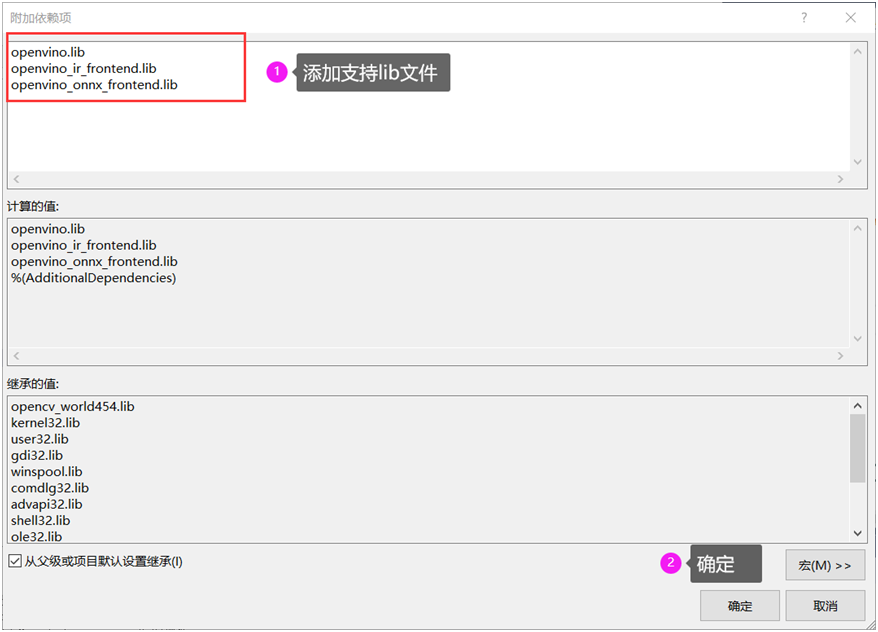Click openvino_onnx_frontend.lib in 计算的值 box

pyautogui.click(x=94, y=261)
